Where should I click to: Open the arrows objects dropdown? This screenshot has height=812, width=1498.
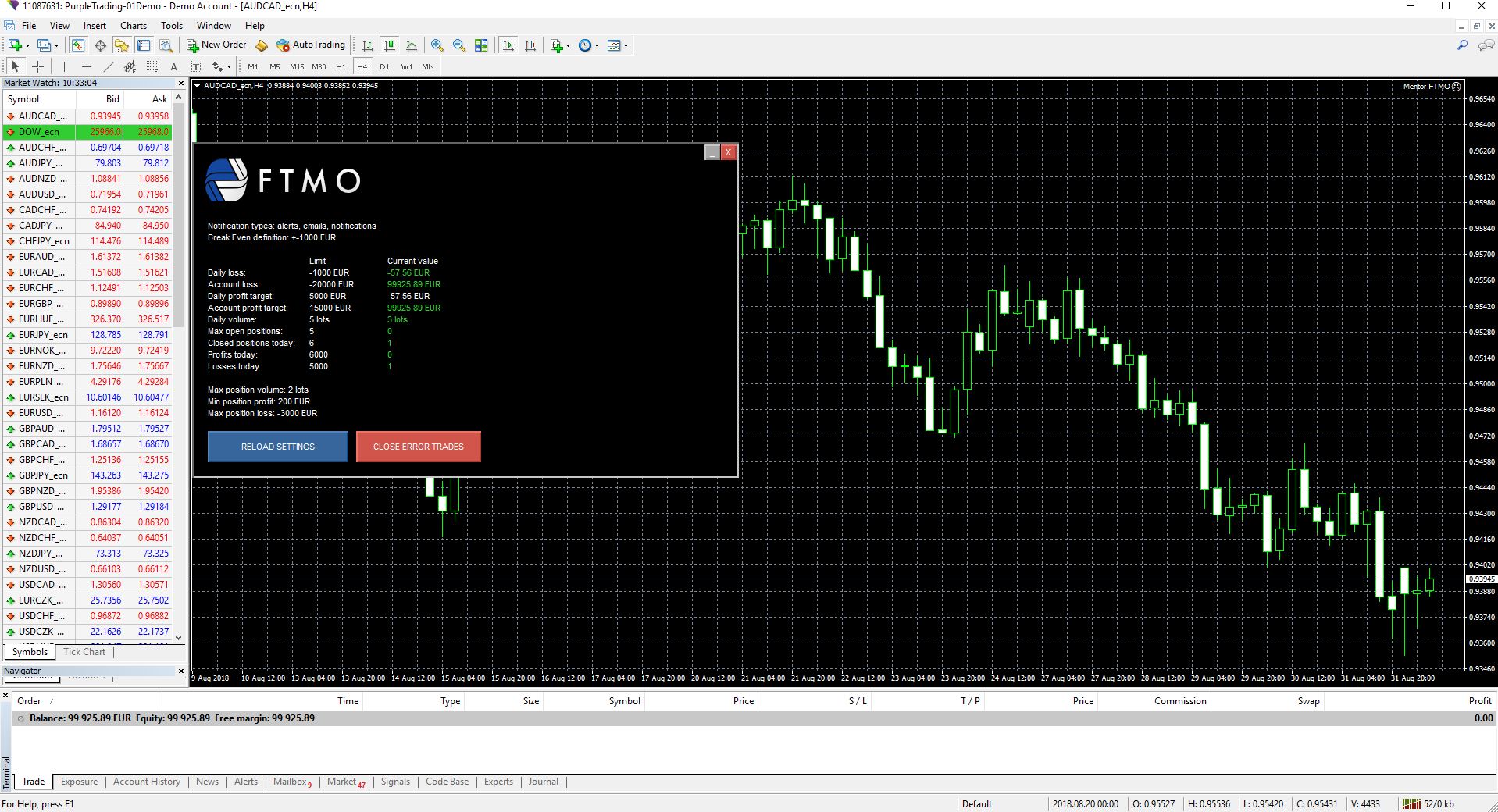point(221,66)
